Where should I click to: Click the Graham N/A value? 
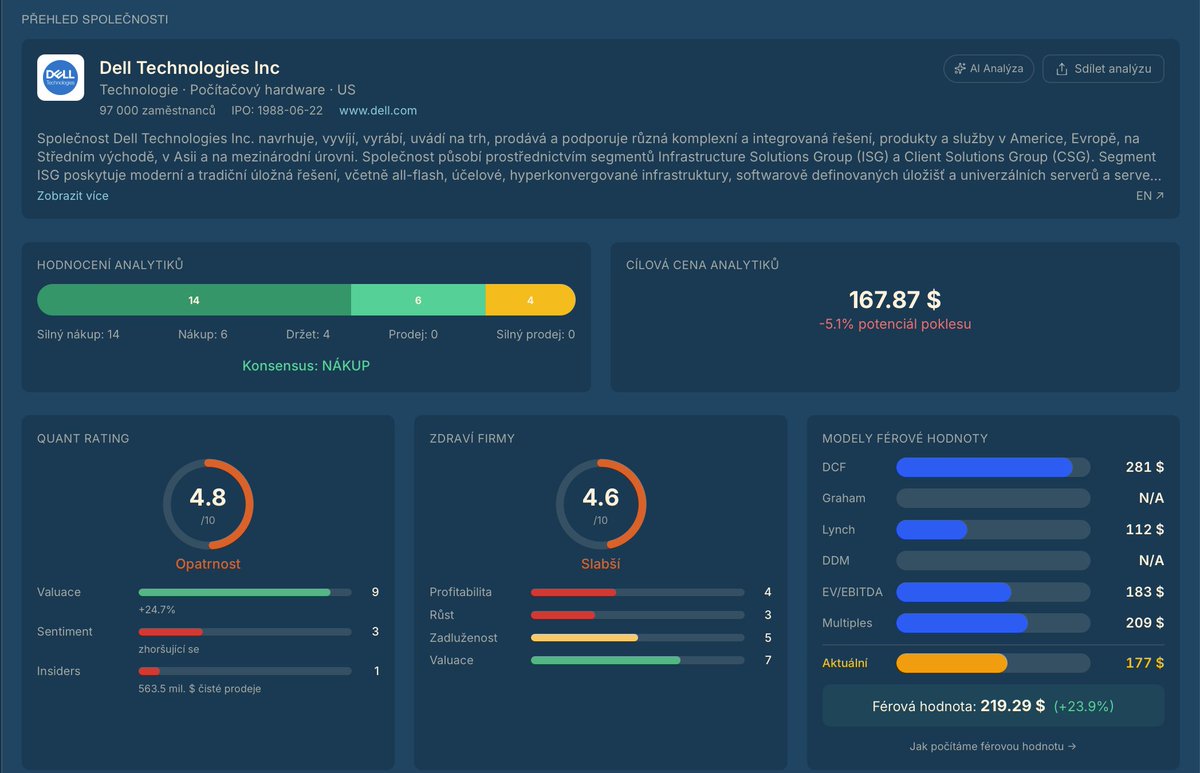[1151, 498]
